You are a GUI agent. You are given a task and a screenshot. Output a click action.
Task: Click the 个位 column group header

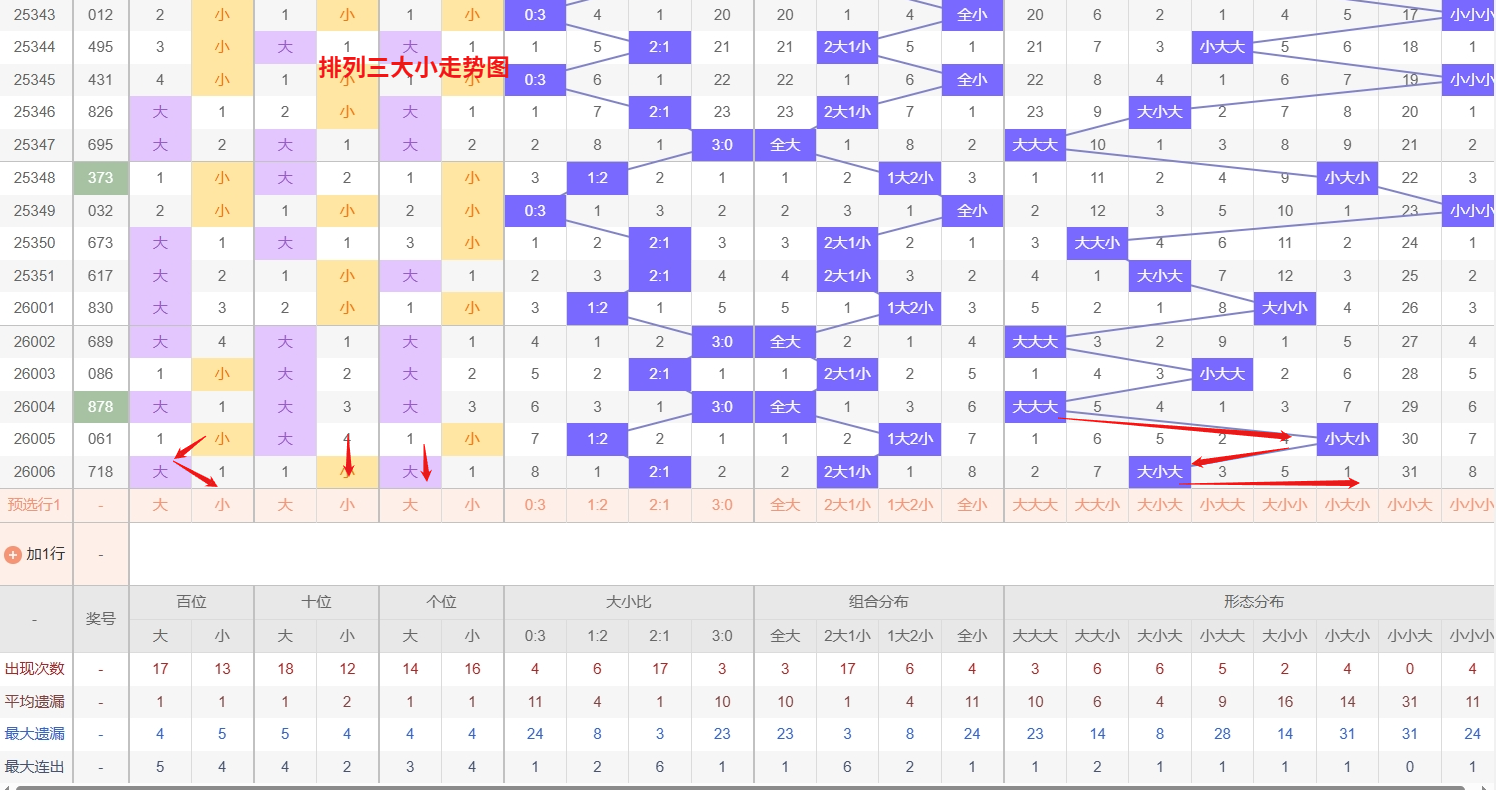[x=441, y=602]
